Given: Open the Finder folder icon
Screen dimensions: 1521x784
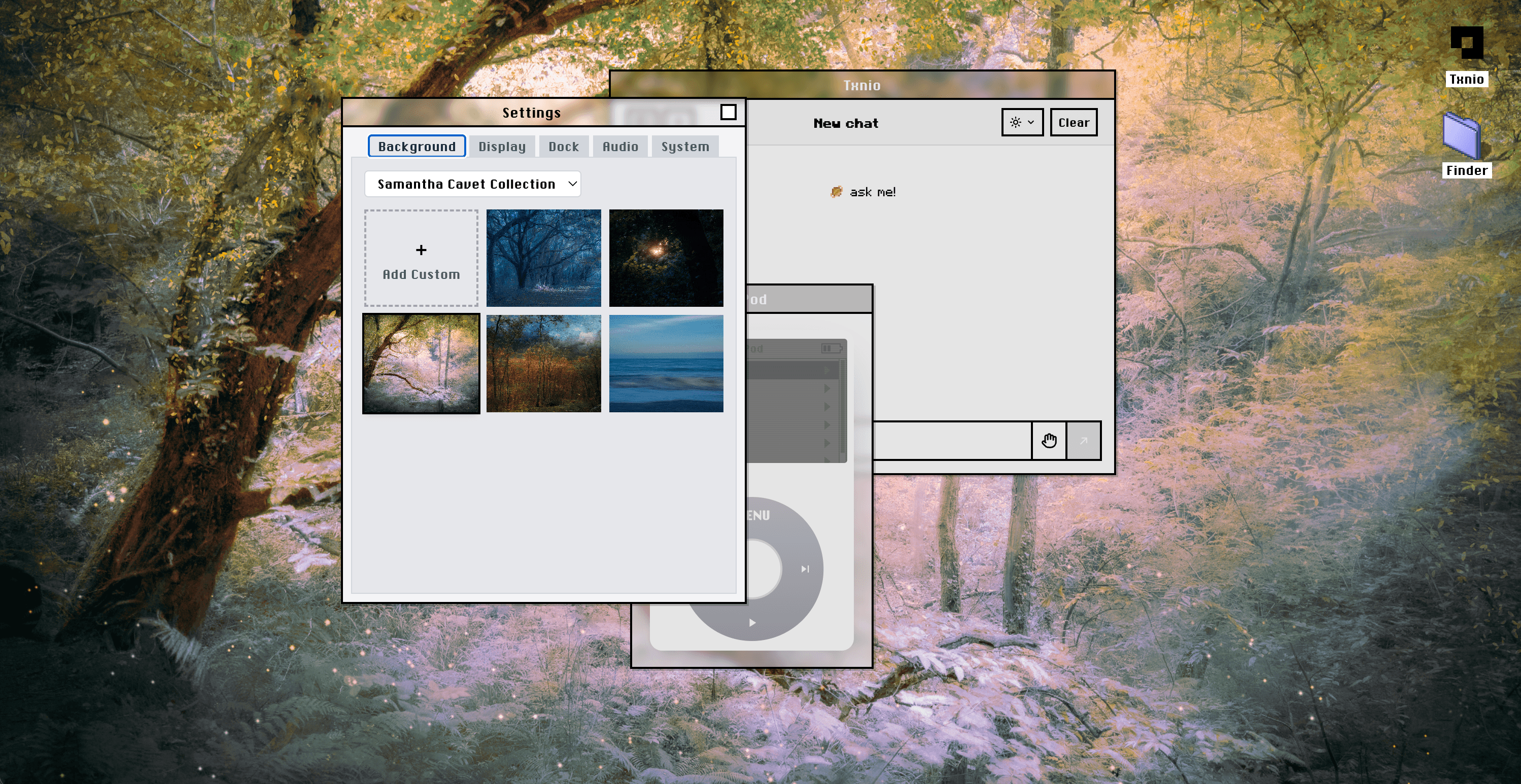Looking at the screenshot, I should pyautogui.click(x=1461, y=137).
